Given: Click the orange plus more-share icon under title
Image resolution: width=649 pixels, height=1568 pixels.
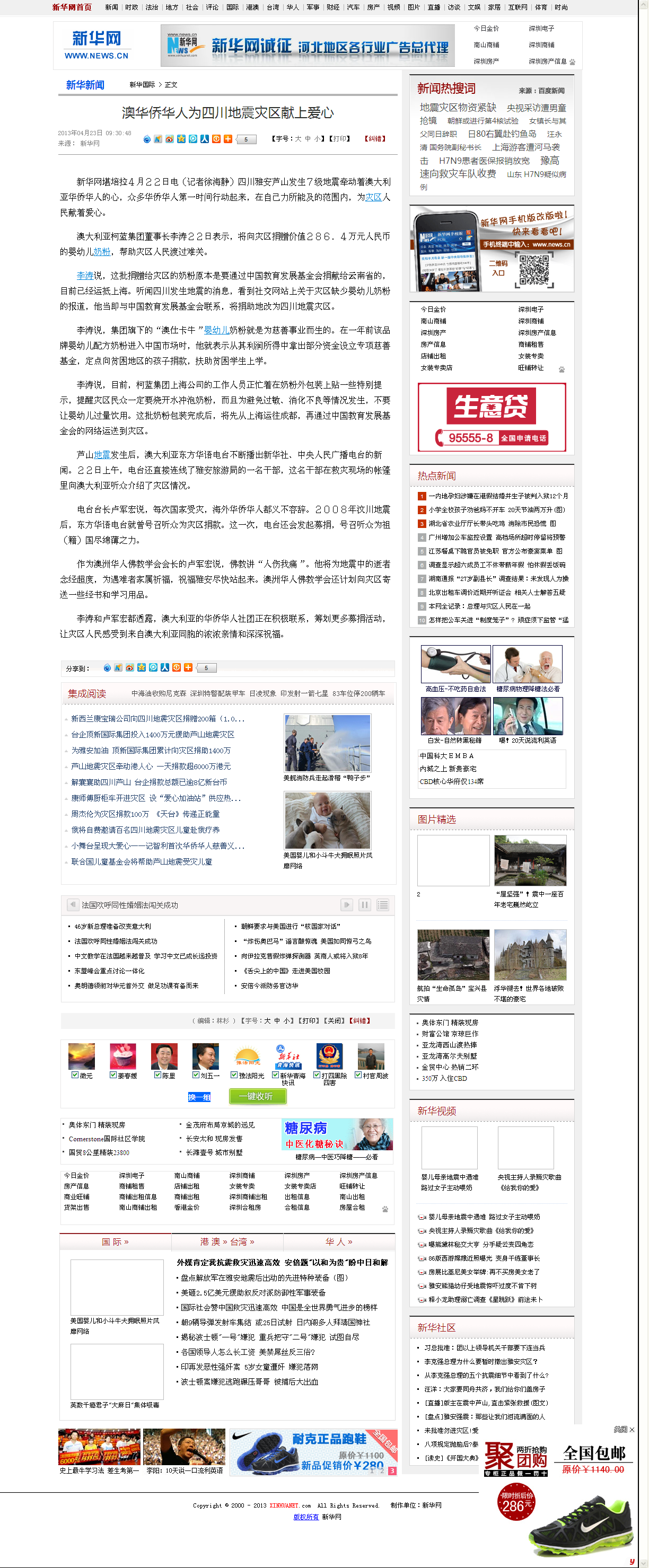Looking at the screenshot, I should pos(227,139).
